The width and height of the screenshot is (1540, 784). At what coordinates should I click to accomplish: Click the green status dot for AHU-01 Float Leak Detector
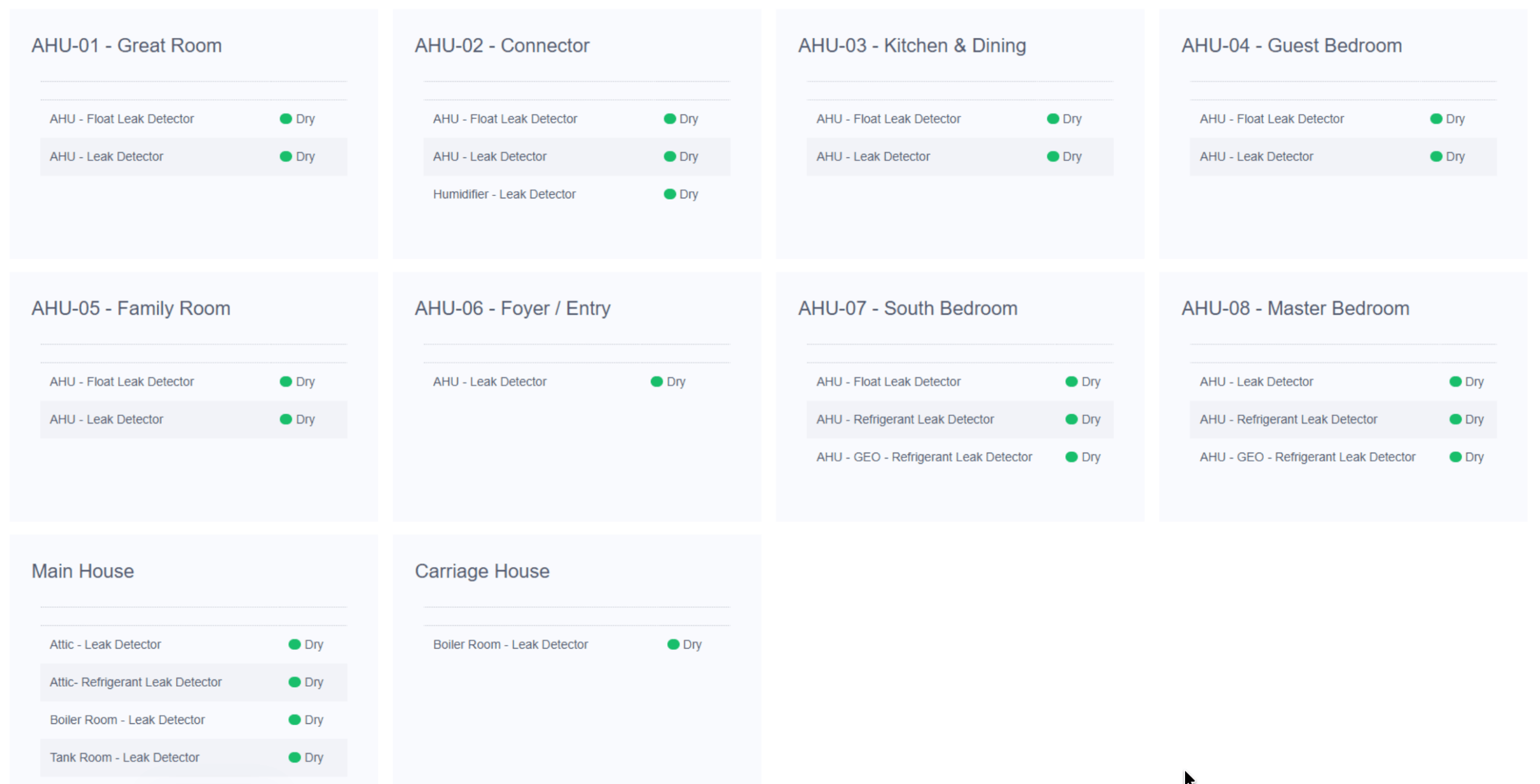[286, 119]
